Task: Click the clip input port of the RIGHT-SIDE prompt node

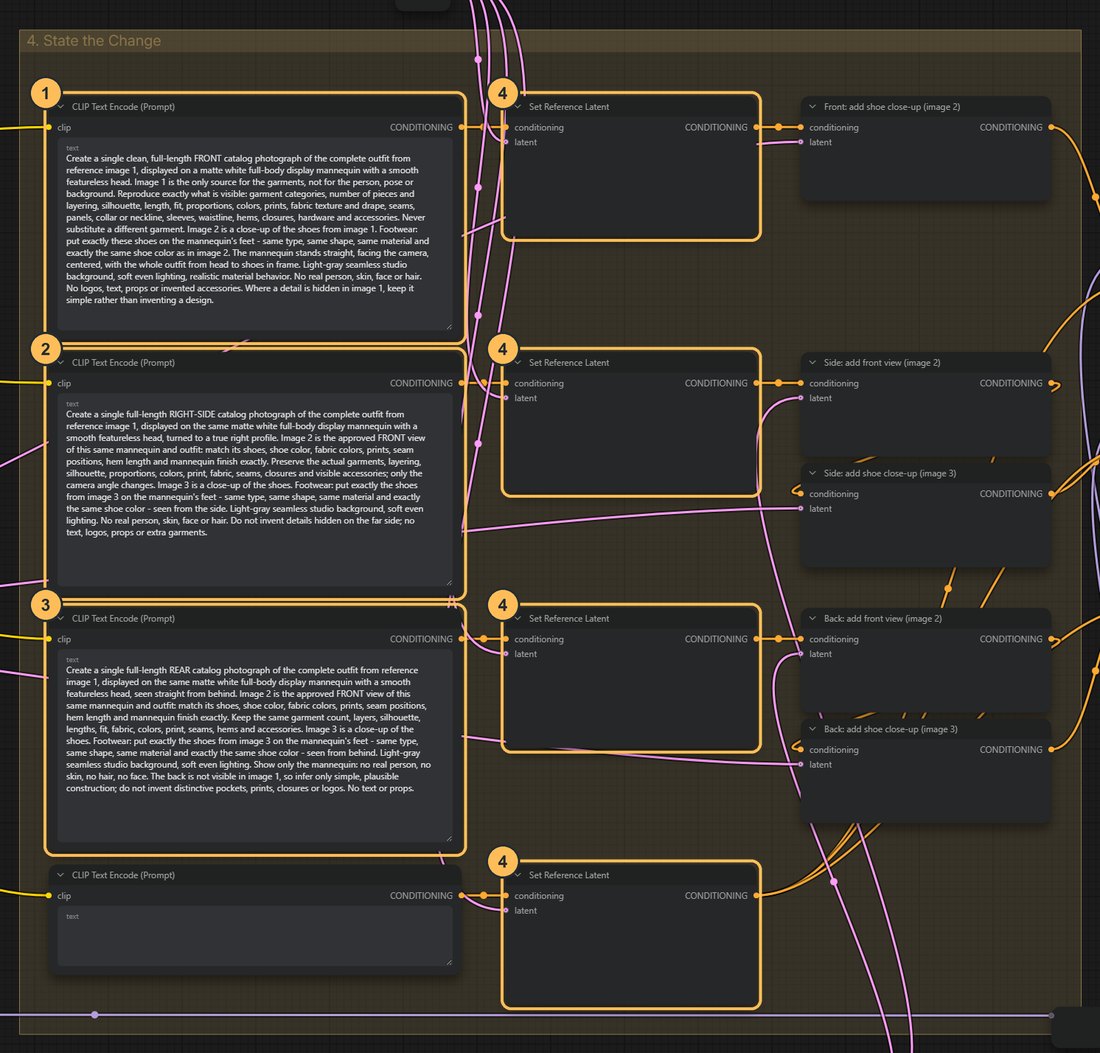Action: (x=48, y=383)
